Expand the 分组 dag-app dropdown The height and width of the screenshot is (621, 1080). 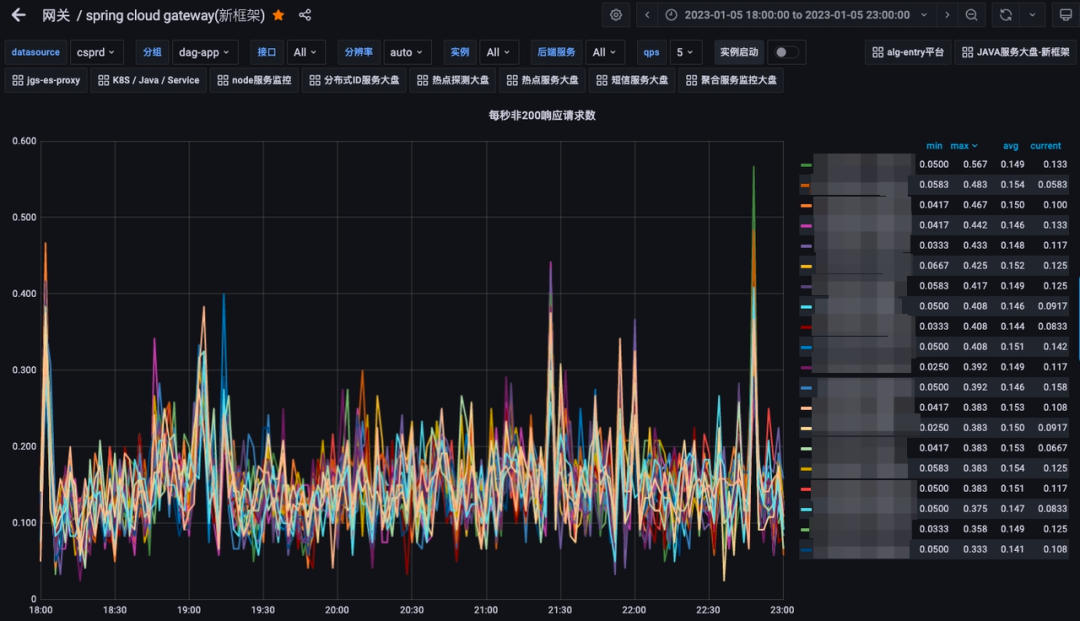[x=205, y=52]
